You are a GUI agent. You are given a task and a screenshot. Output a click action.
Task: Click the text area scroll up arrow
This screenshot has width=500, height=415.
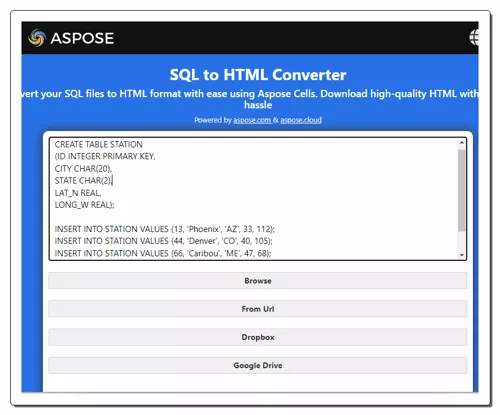pos(462,143)
